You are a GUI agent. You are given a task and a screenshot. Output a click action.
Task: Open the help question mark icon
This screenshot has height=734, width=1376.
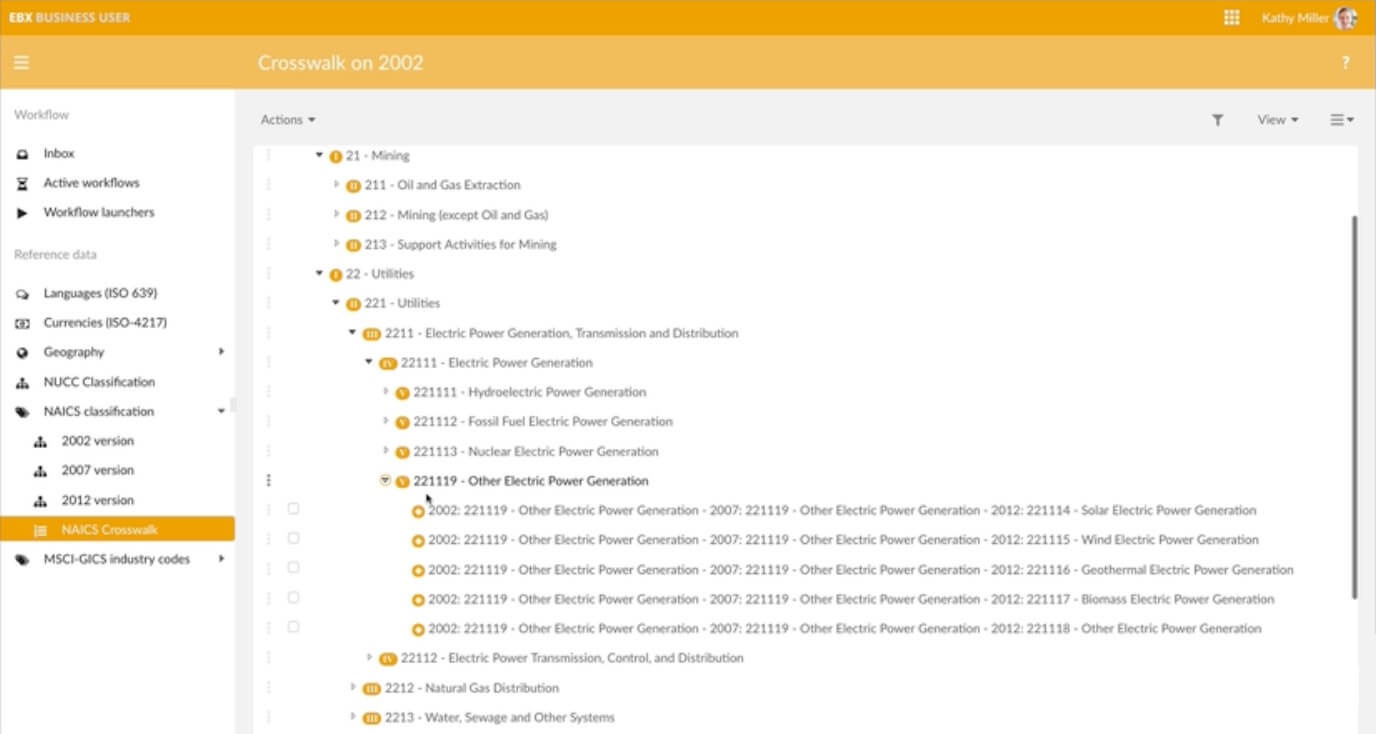[1345, 62]
